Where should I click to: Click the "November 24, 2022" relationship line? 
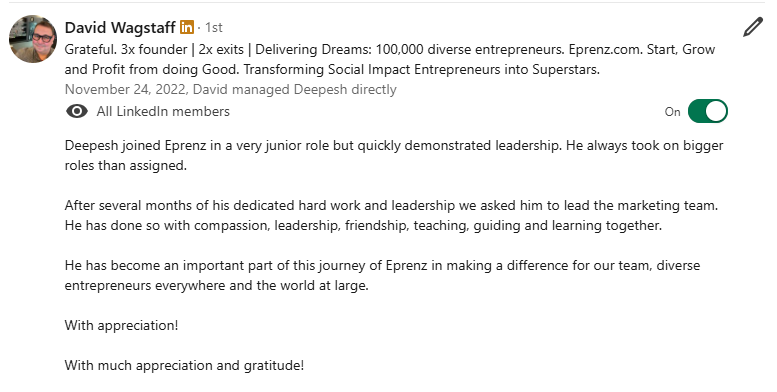(x=230, y=90)
